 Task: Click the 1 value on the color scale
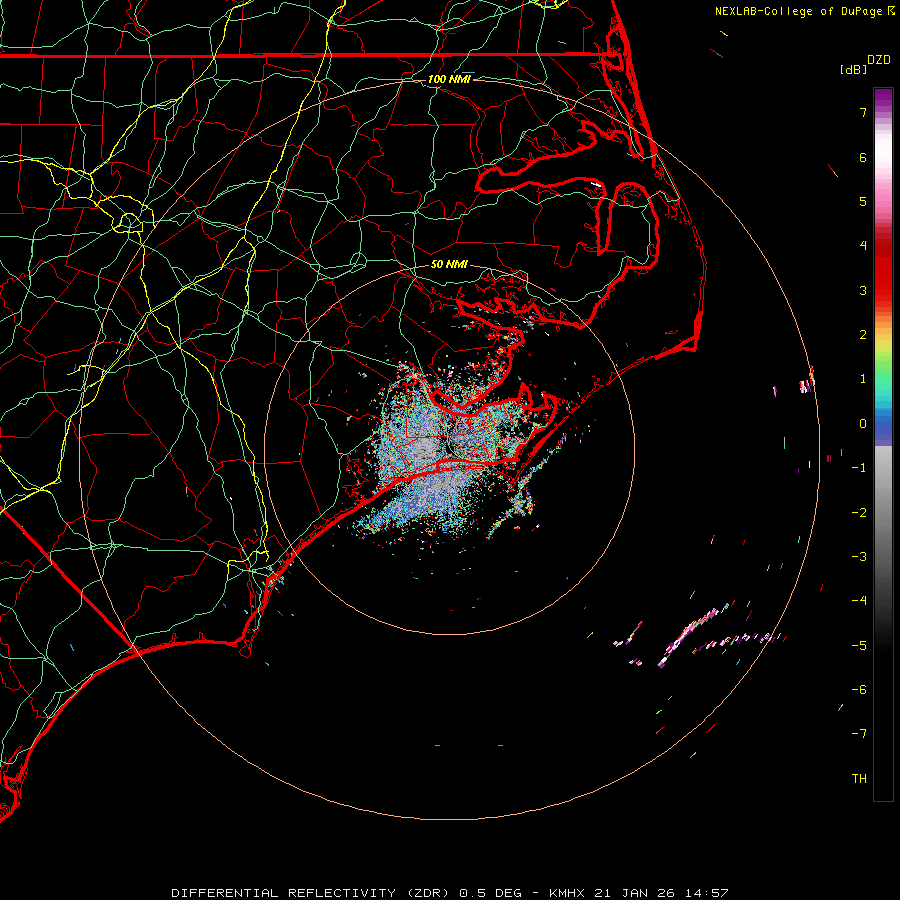pyautogui.click(x=863, y=379)
